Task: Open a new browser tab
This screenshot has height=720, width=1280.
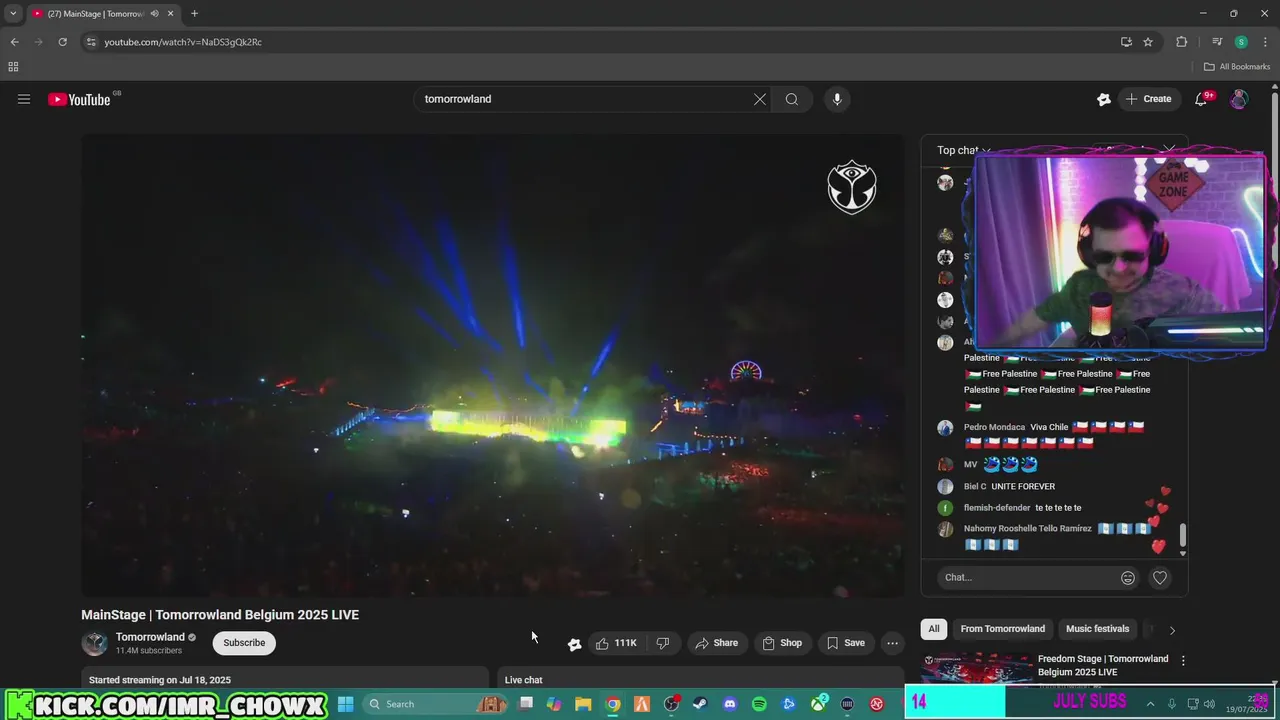Action: 194,14
